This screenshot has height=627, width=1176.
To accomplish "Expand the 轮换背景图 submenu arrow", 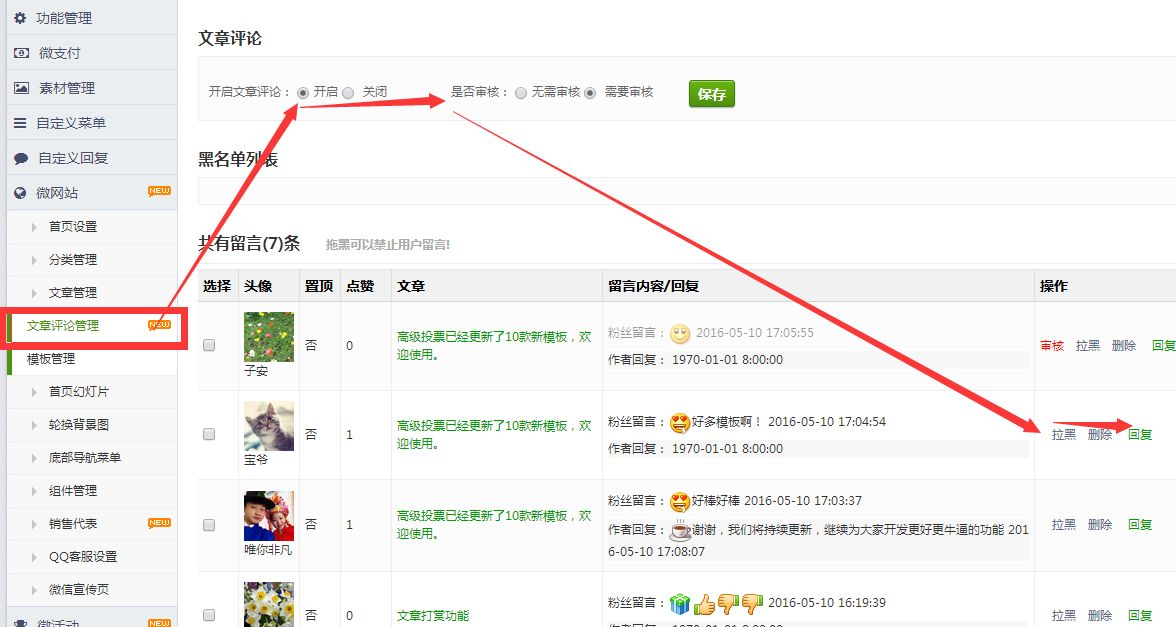I will point(34,424).
